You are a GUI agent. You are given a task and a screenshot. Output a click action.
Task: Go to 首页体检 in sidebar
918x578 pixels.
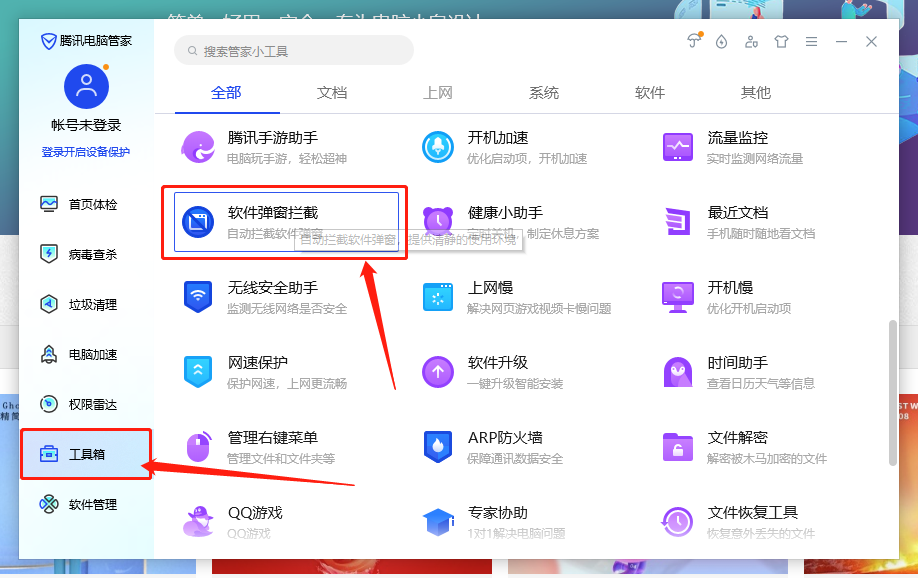coord(86,204)
